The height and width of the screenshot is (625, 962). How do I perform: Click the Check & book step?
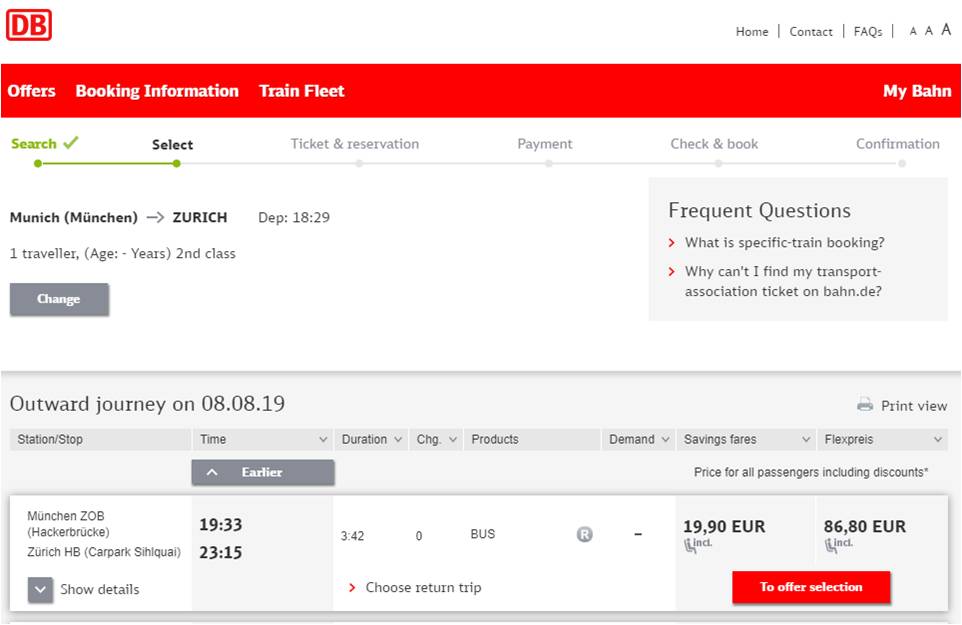[714, 144]
